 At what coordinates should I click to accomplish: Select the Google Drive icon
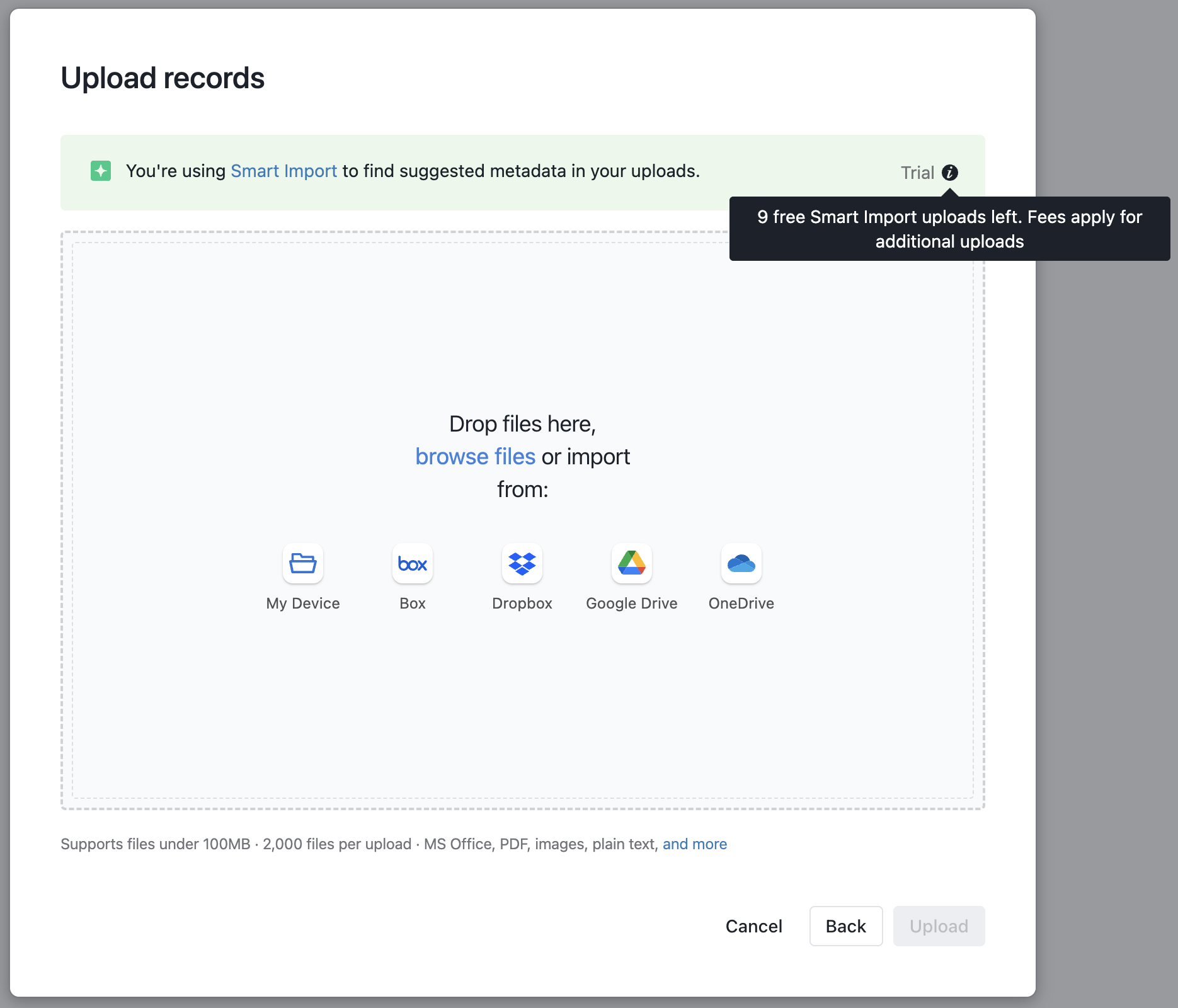coord(632,563)
